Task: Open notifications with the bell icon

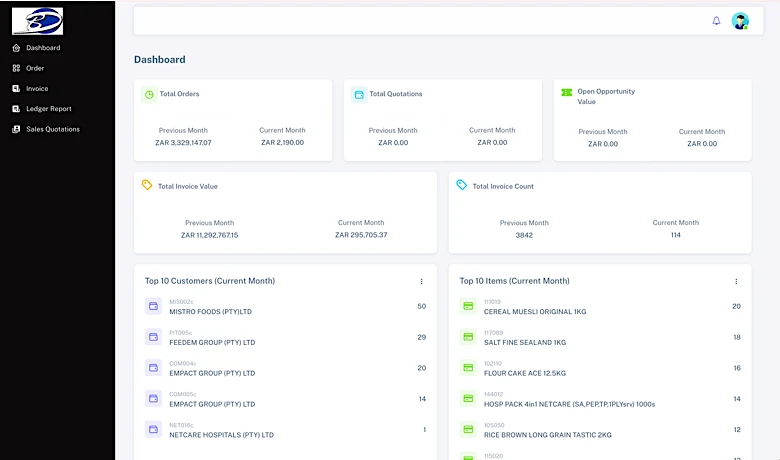Action: point(716,21)
